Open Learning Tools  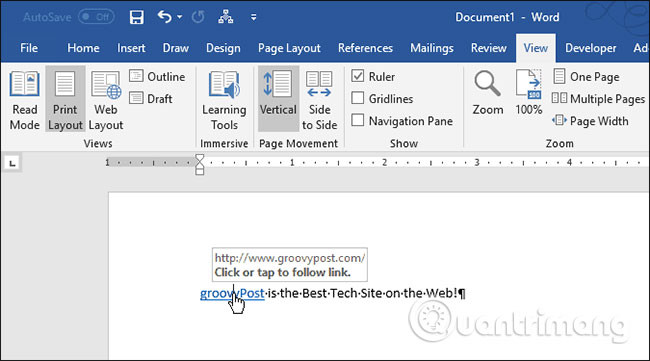pos(224,99)
